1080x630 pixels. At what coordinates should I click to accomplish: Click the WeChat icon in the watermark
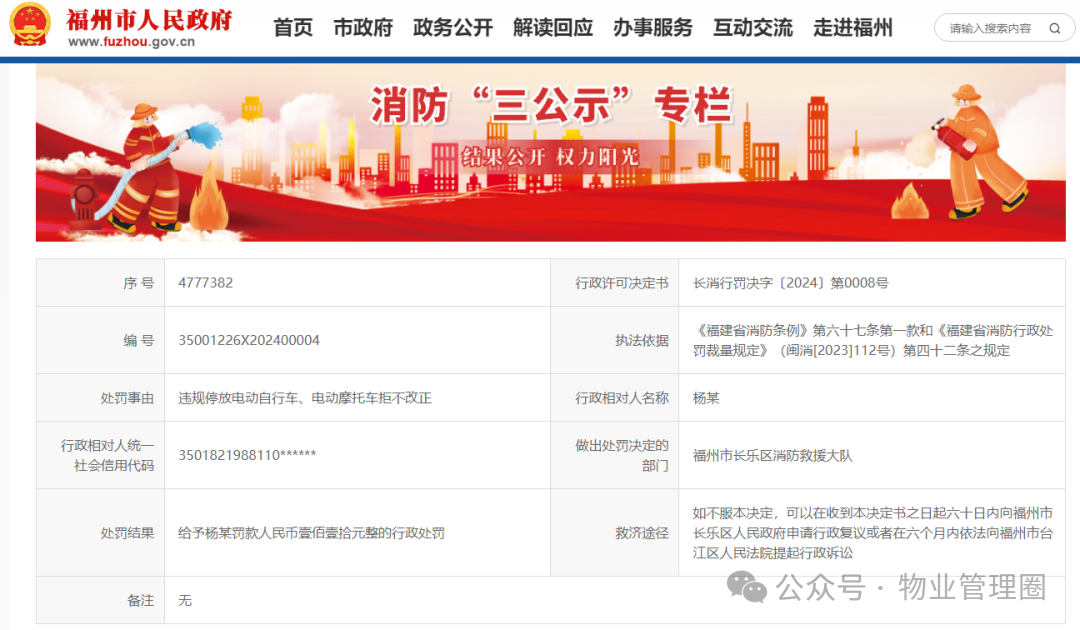click(x=747, y=587)
